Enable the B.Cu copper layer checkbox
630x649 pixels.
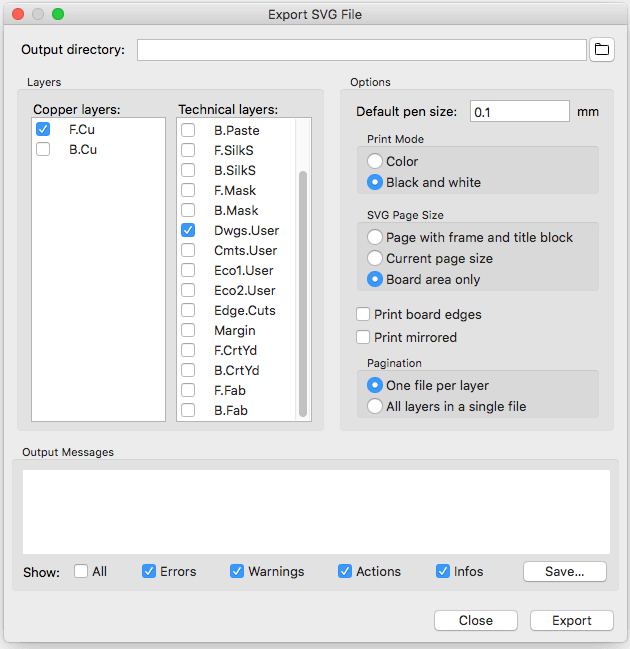[43, 149]
